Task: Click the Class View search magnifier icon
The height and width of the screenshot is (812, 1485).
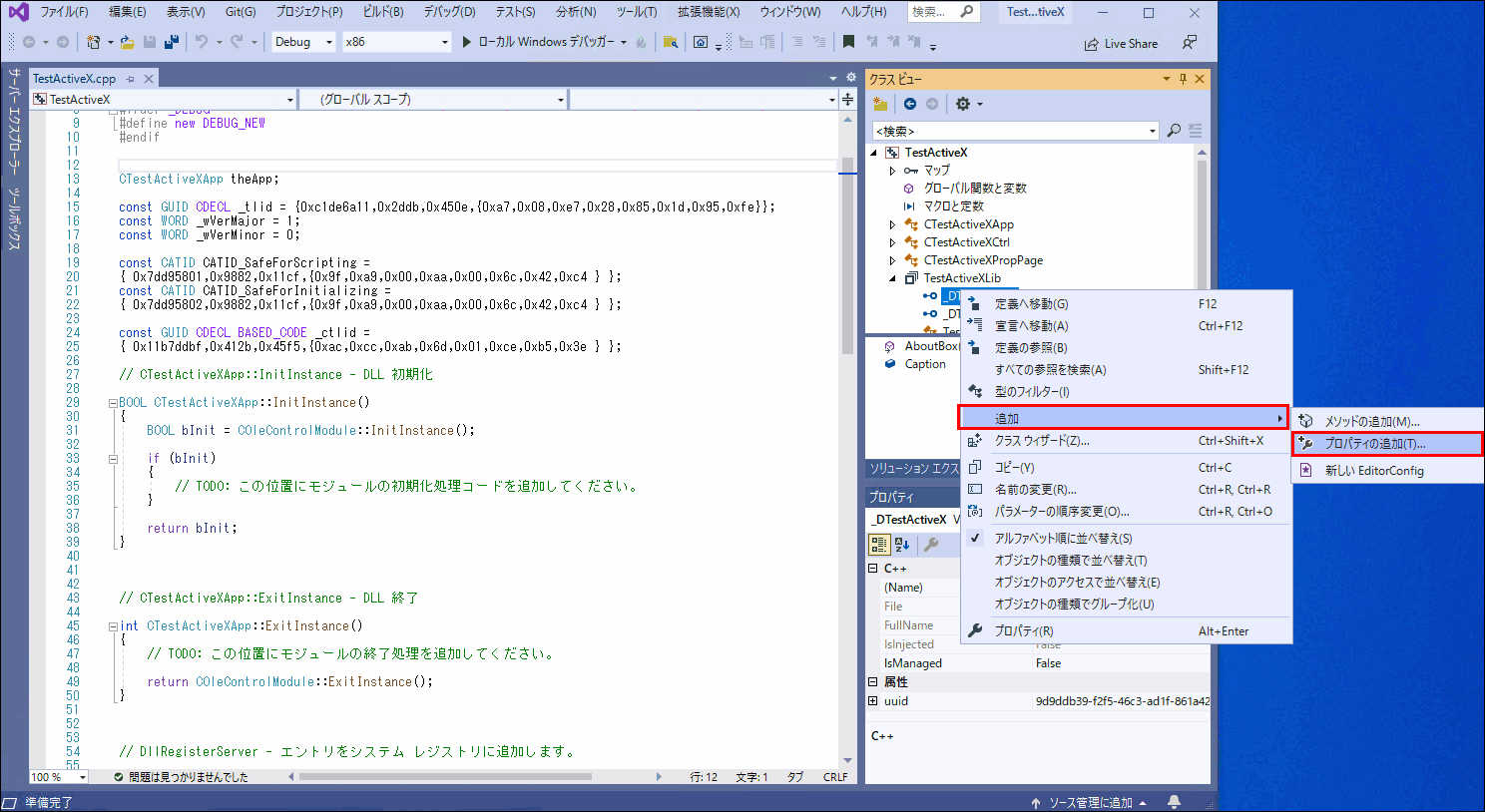Action: pyautogui.click(x=1174, y=131)
